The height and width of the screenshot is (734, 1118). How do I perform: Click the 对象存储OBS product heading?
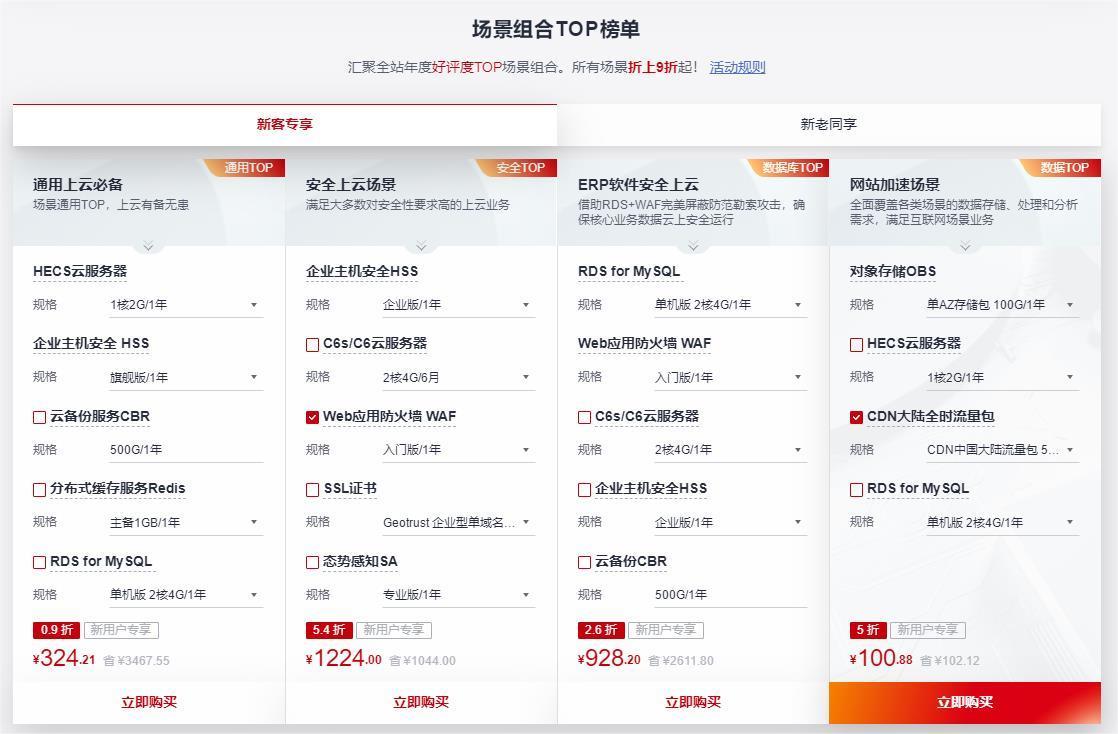(x=893, y=272)
